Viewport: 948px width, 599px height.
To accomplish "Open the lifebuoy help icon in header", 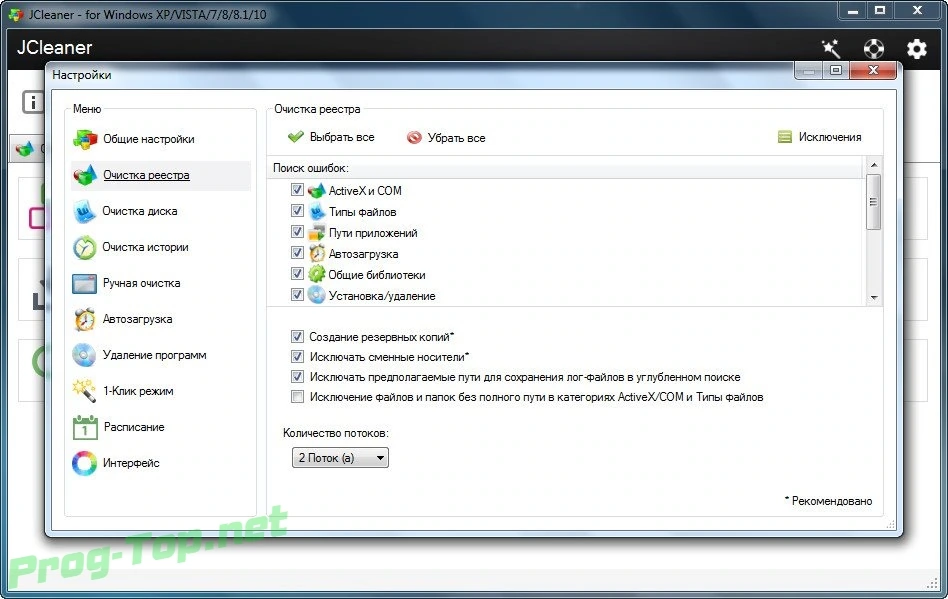I will click(874, 48).
